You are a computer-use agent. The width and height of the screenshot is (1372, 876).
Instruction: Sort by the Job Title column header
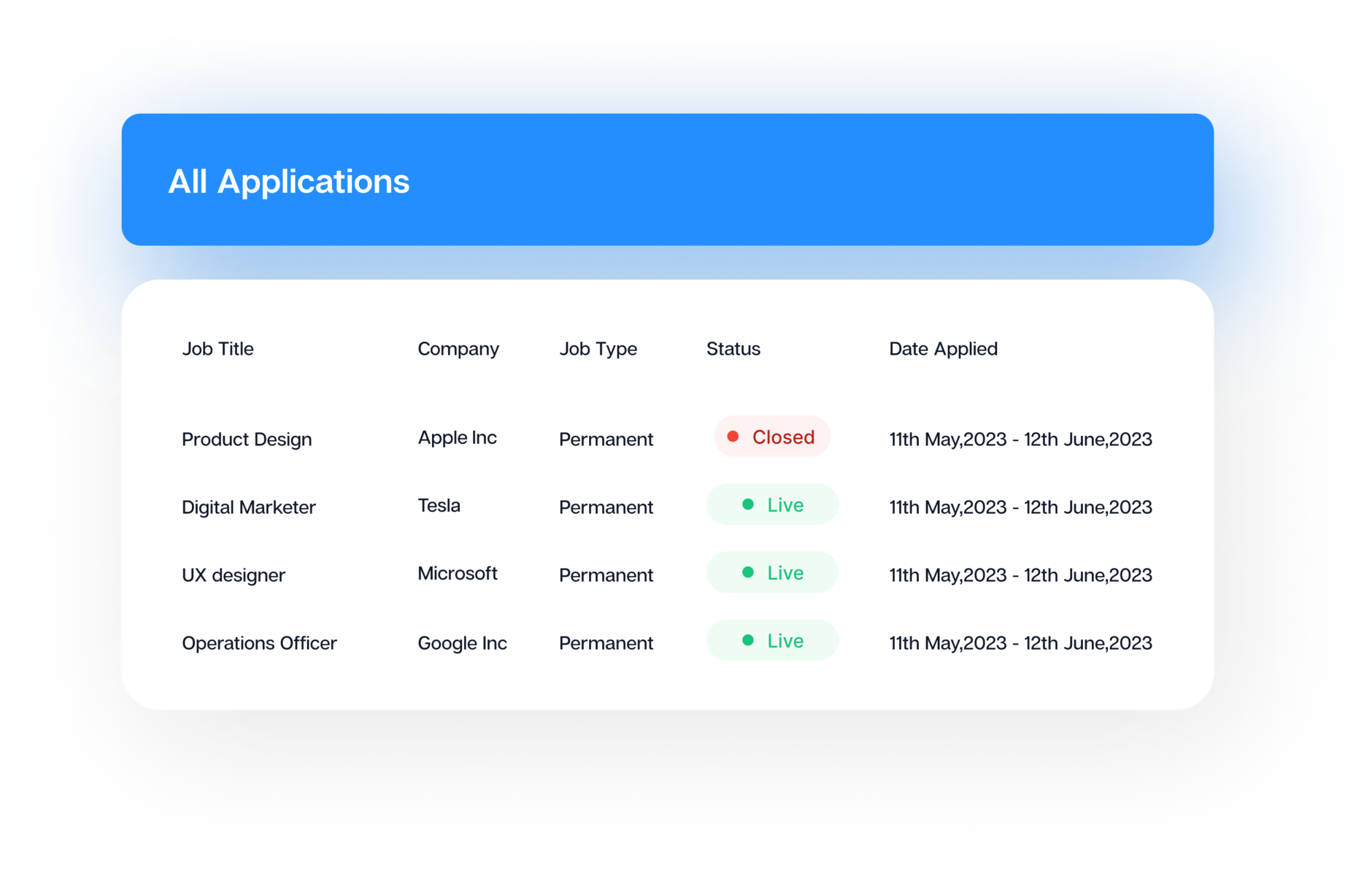click(217, 349)
